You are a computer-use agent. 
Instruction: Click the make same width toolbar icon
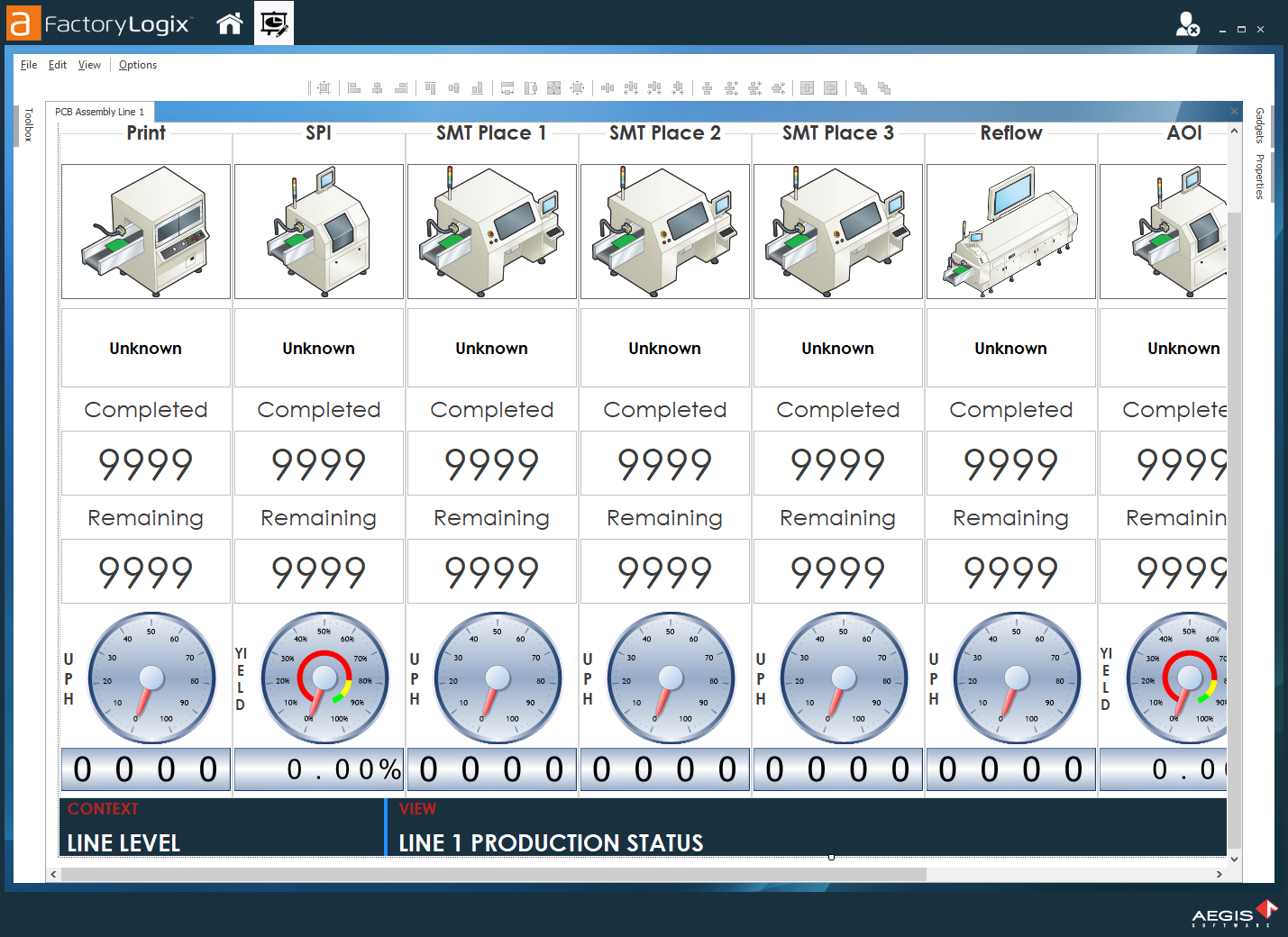point(507,87)
